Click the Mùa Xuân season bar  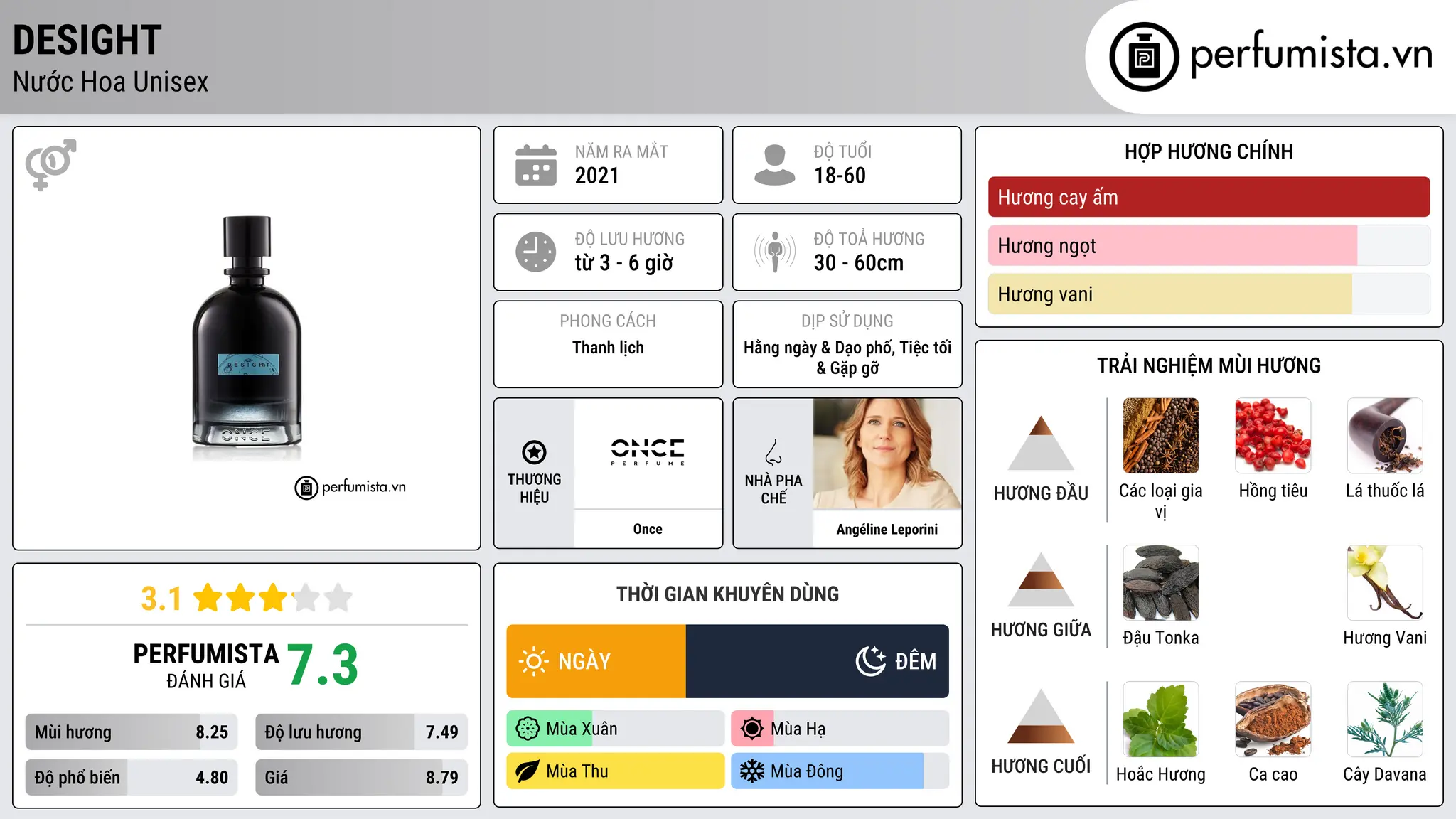pyautogui.click(x=616, y=729)
